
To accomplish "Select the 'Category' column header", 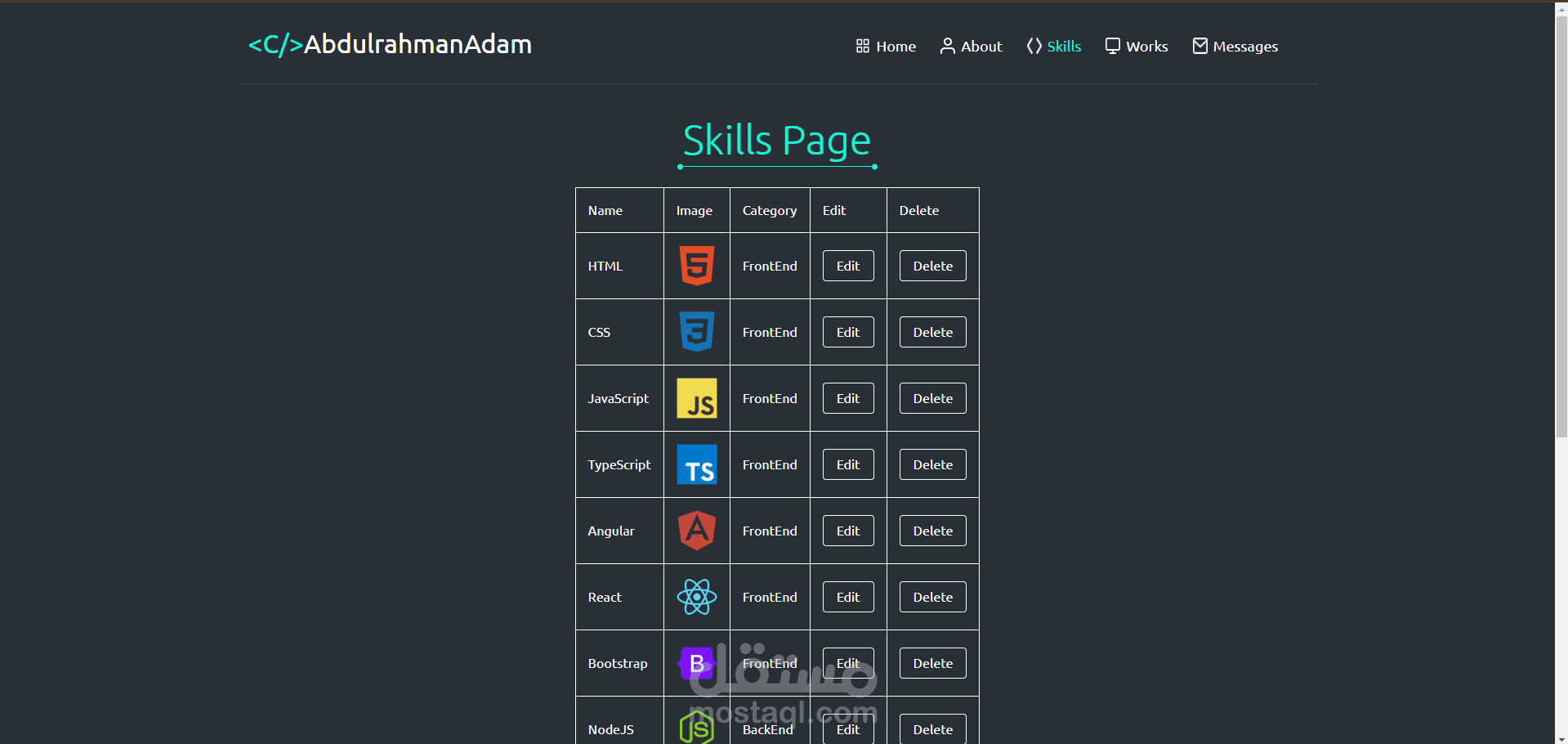I will click(770, 210).
